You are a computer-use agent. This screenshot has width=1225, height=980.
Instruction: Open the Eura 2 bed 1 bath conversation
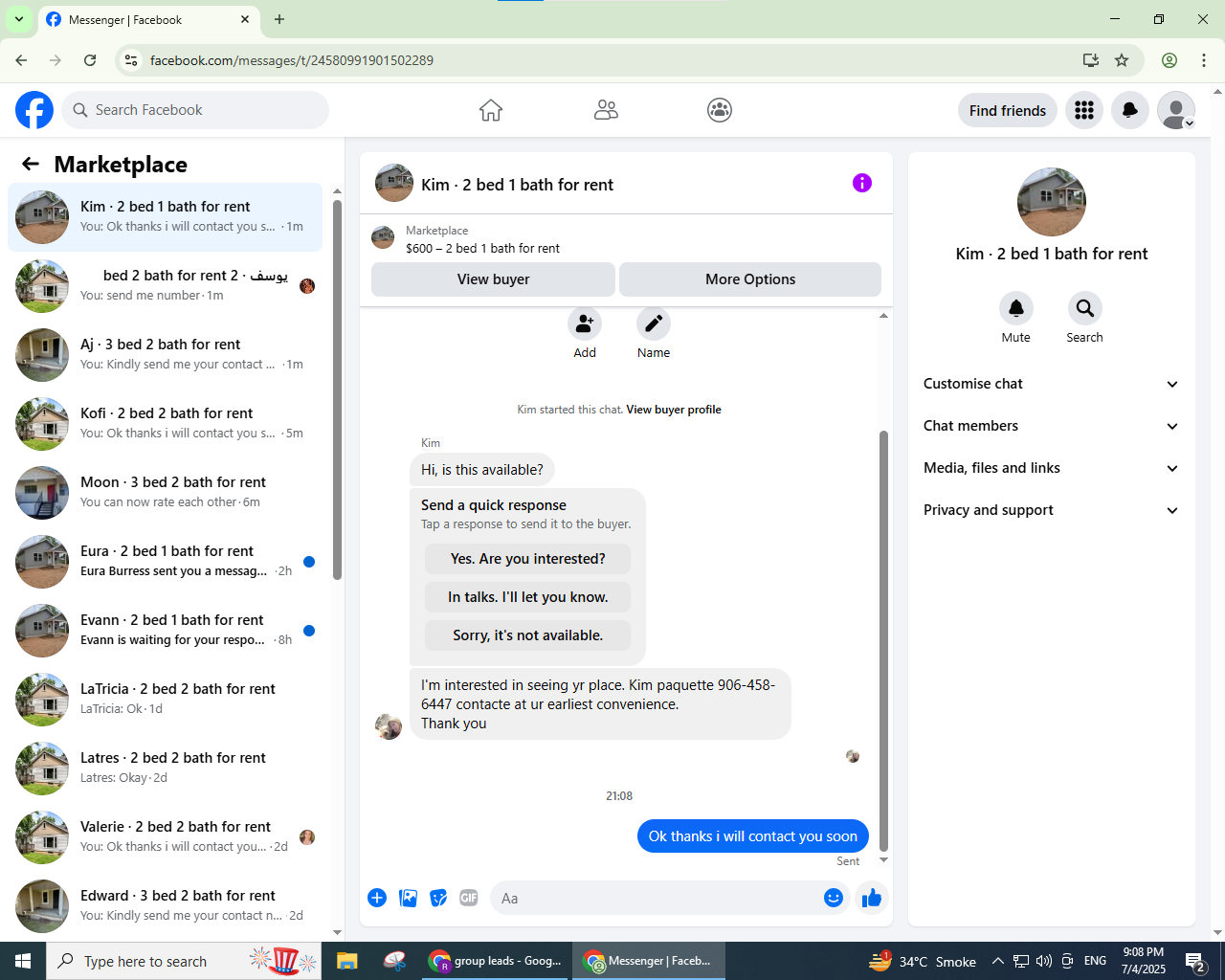(x=166, y=562)
